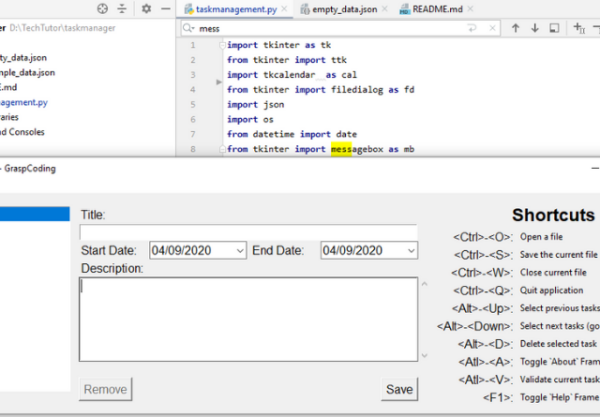Click the add selection for next occurrence icon

pyautogui.click(x=579, y=29)
